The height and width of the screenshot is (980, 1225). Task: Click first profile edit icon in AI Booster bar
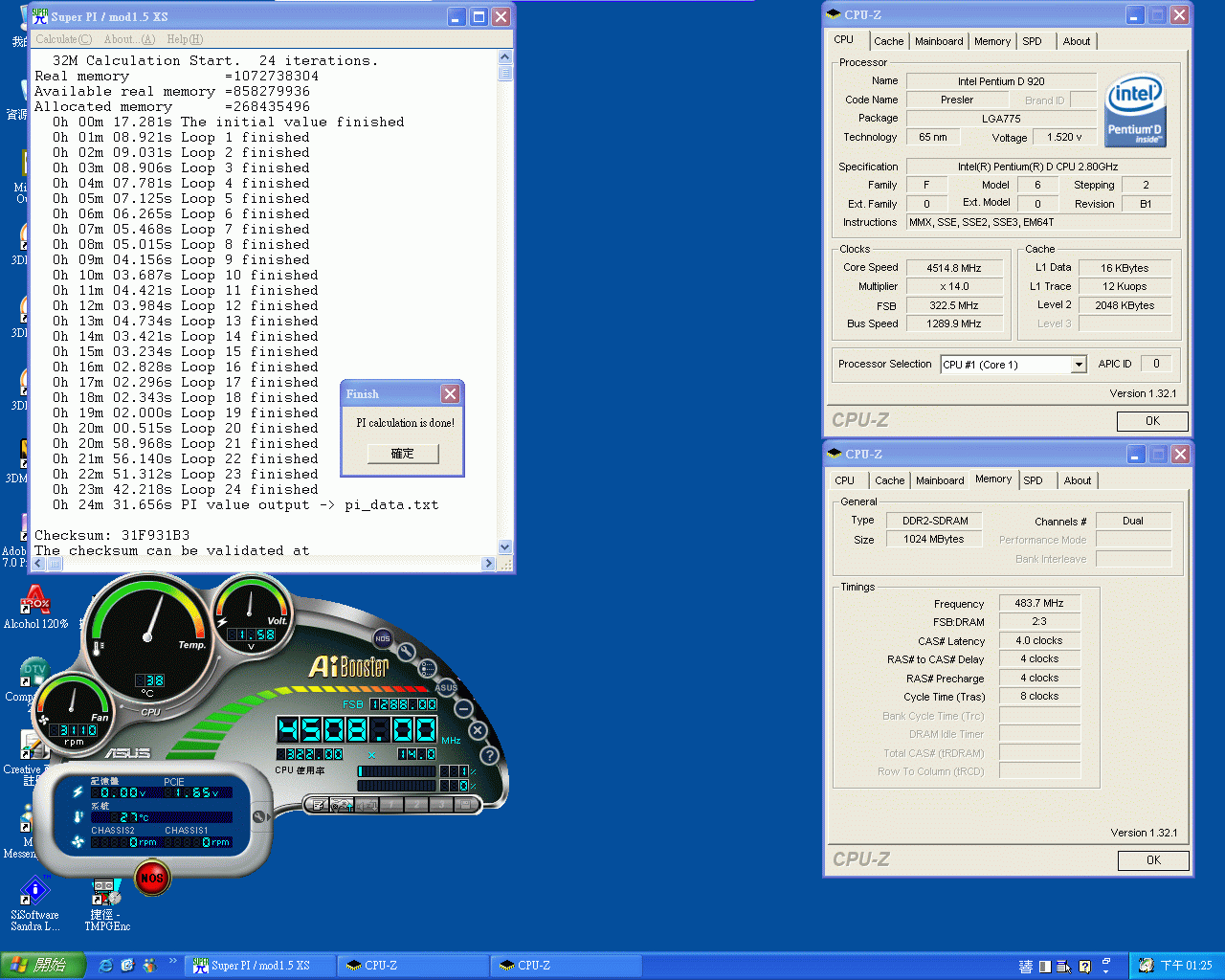318,805
